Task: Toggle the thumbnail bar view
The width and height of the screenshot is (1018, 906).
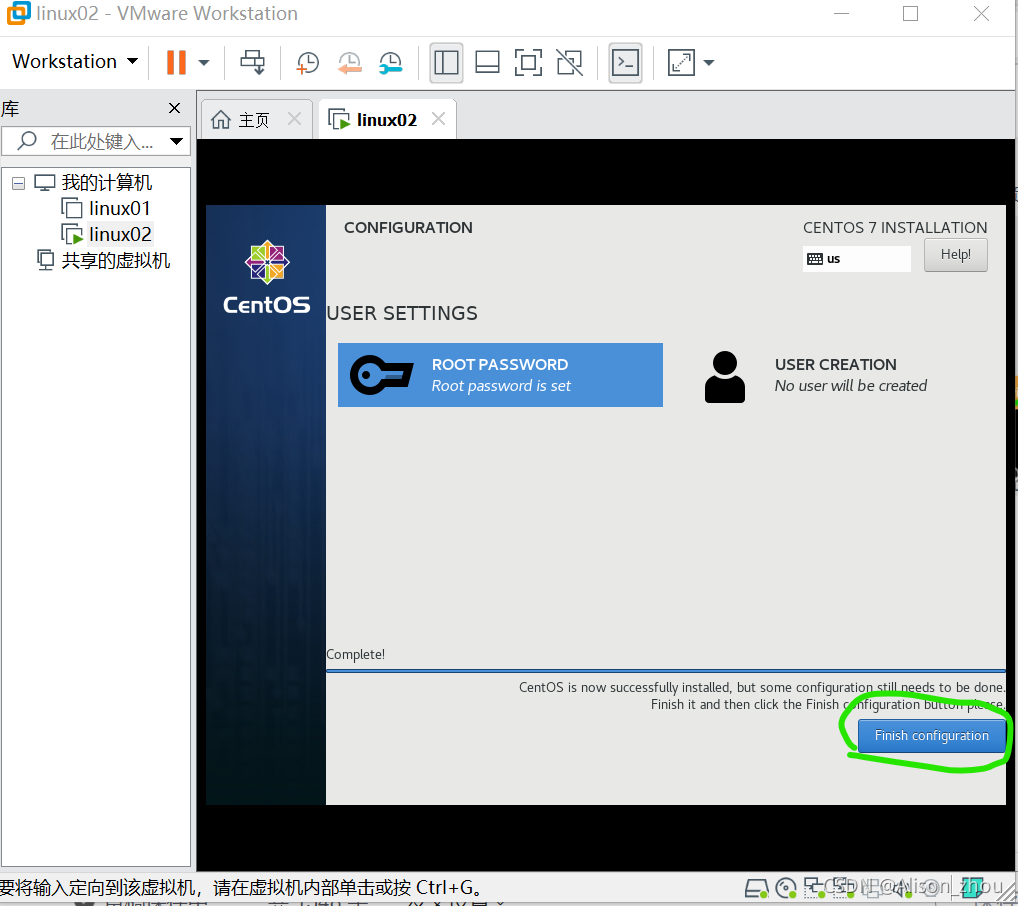Action: point(487,63)
